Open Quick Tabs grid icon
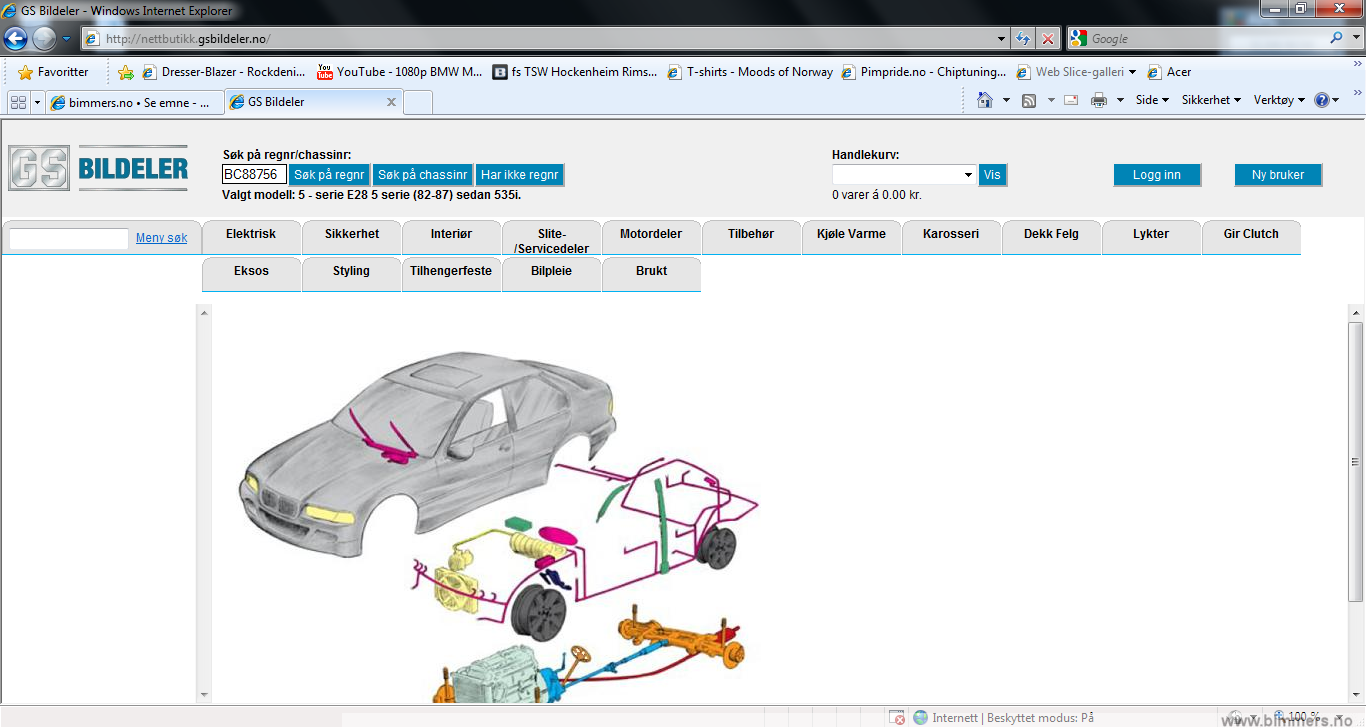This screenshot has width=1366, height=728. click(x=18, y=101)
